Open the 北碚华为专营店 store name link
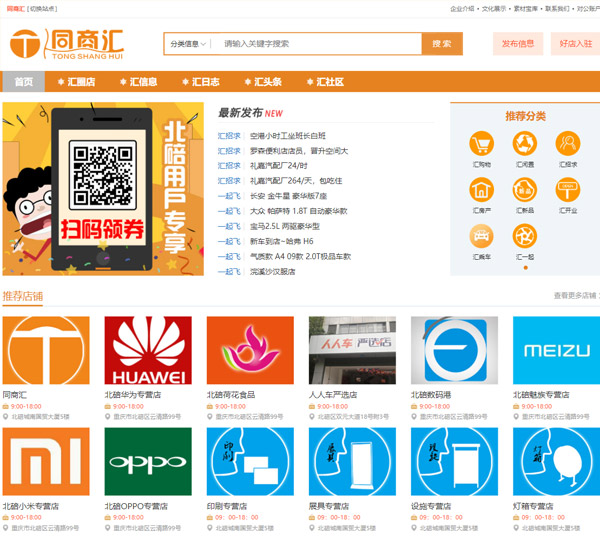 [x=133, y=395]
